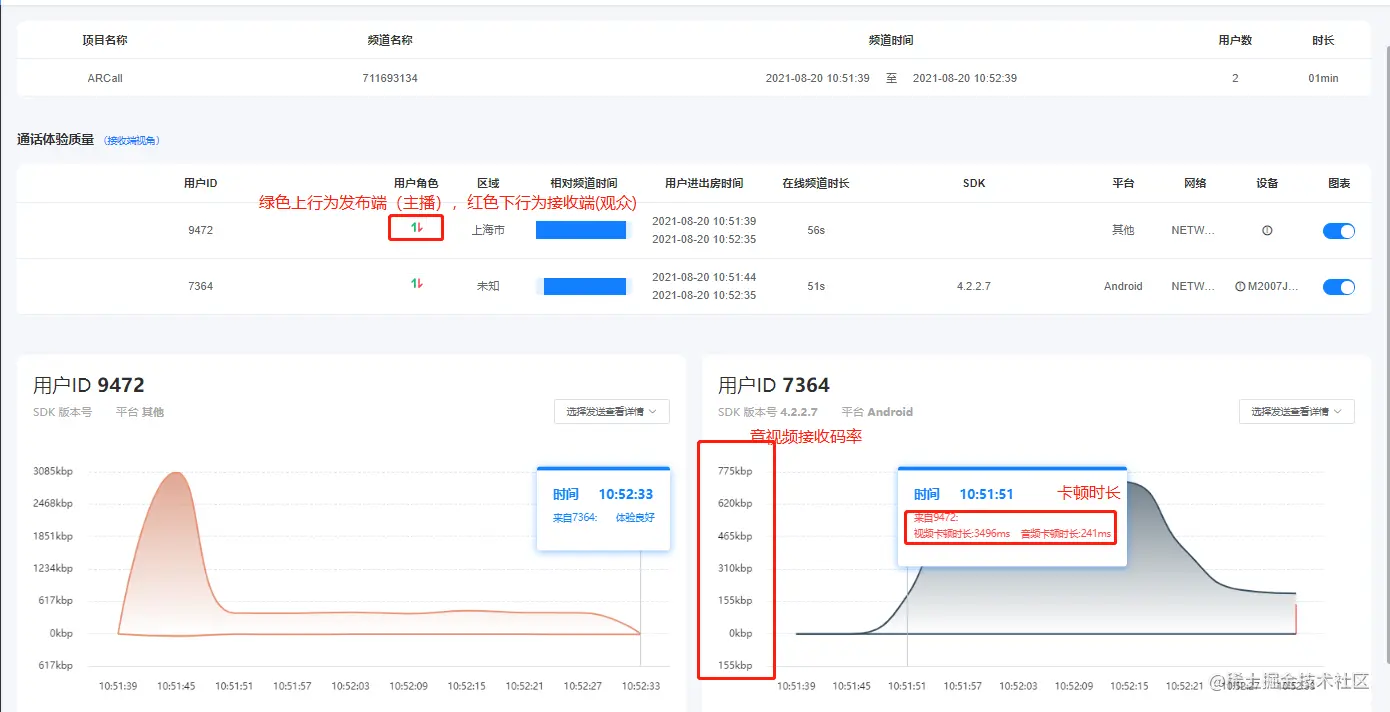
Task: Click the 1234kbp axis label
Action: pyautogui.click(x=53, y=568)
